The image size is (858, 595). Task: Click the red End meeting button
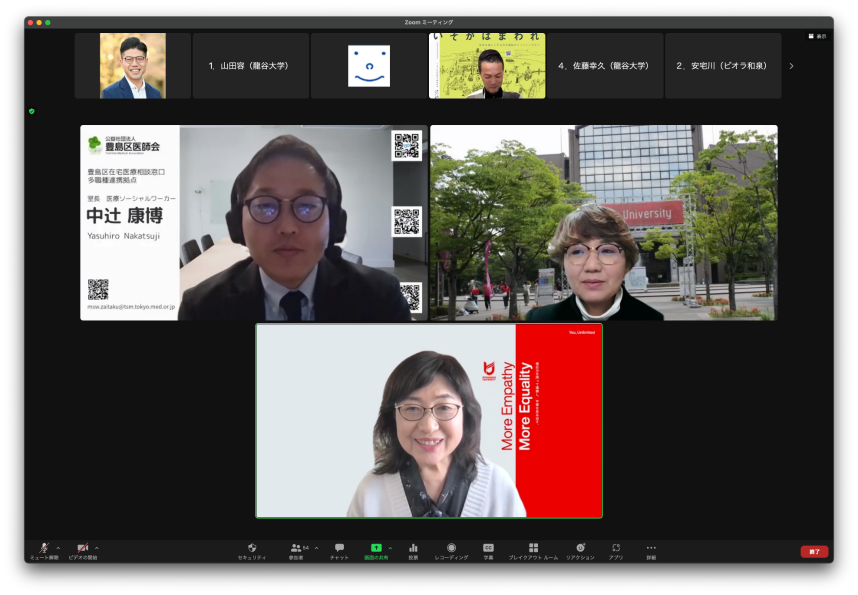point(814,551)
